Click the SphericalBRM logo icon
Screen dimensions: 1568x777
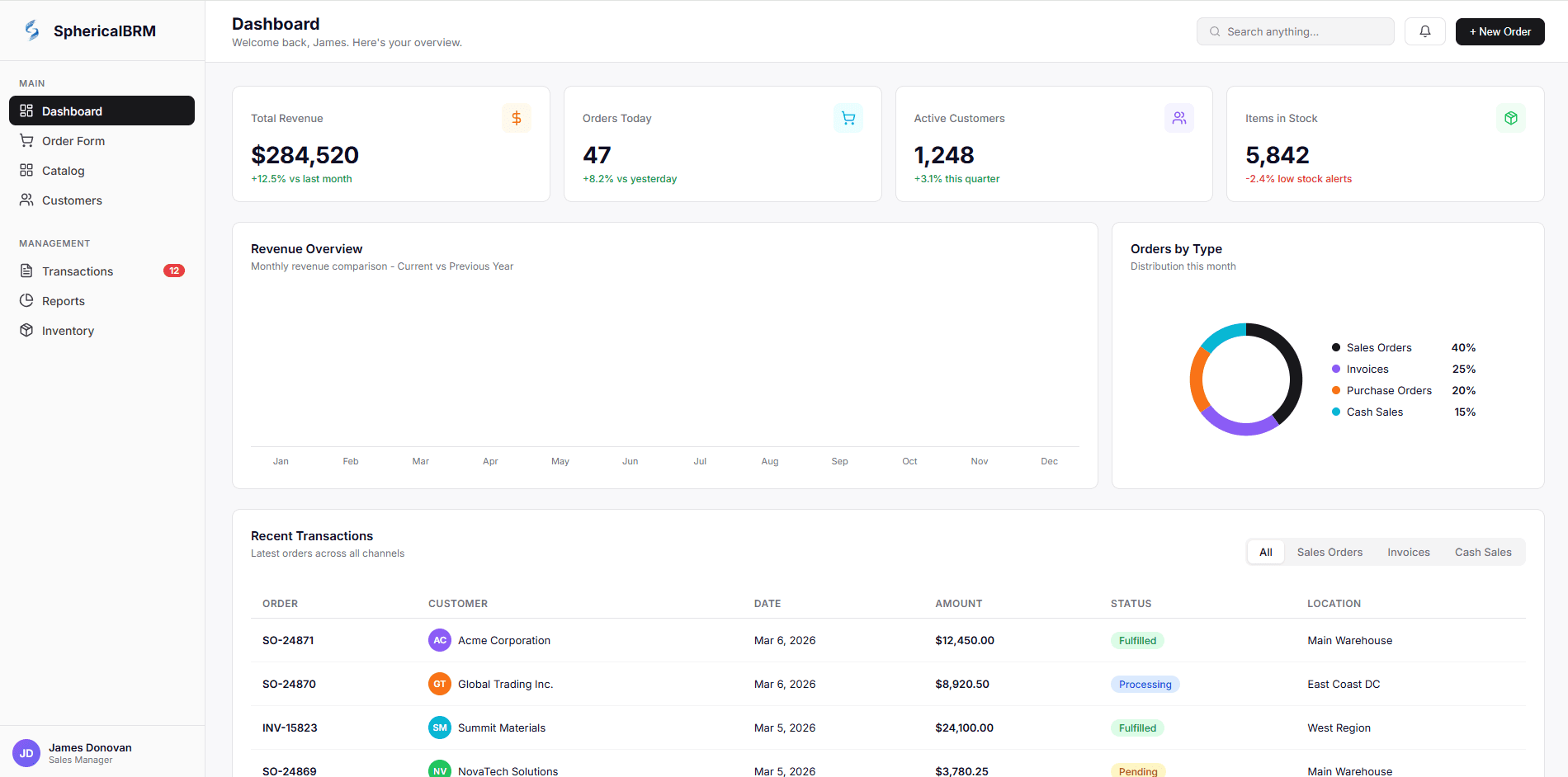(x=31, y=30)
